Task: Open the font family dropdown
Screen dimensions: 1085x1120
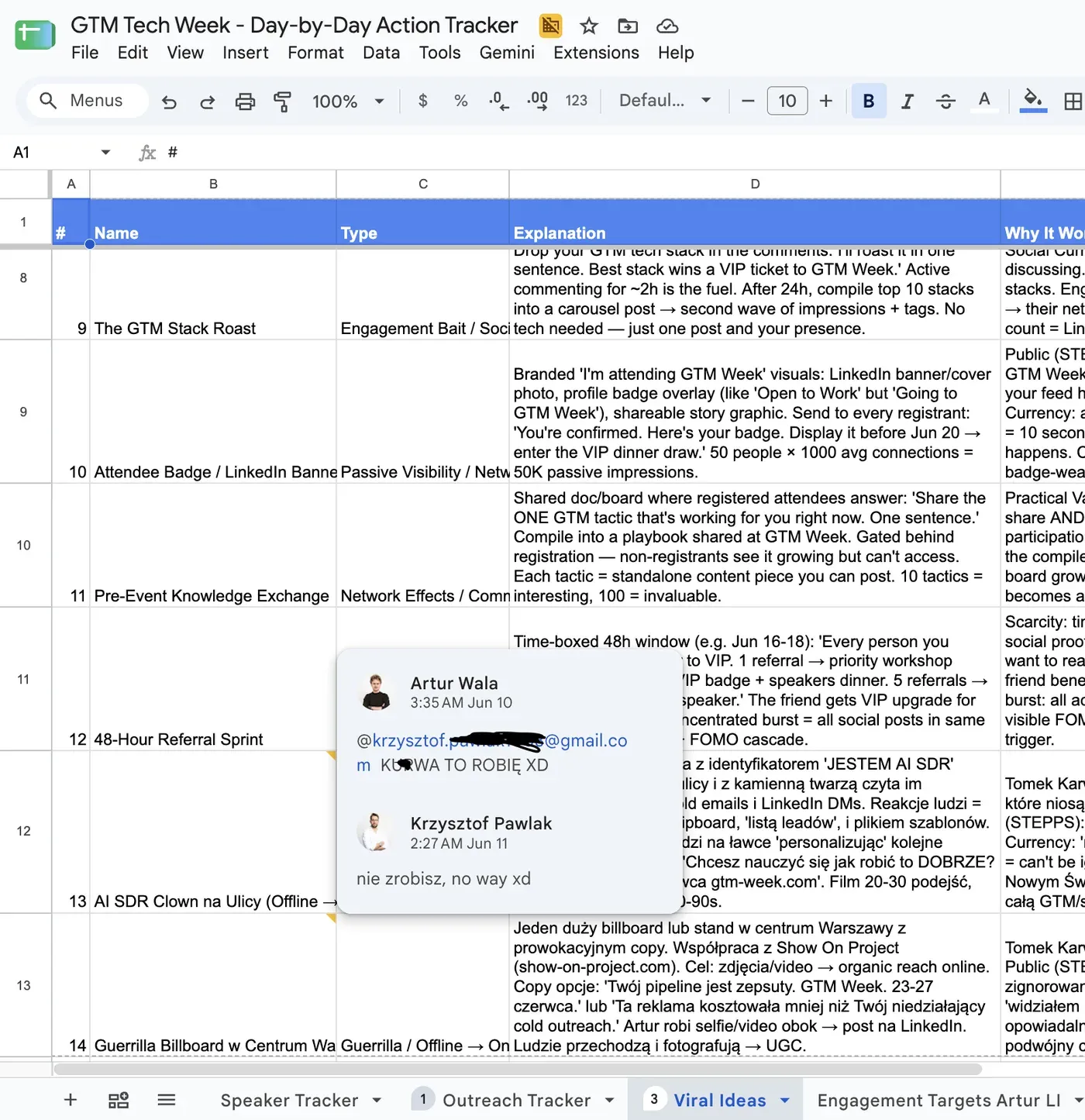Action: pyautogui.click(x=665, y=101)
